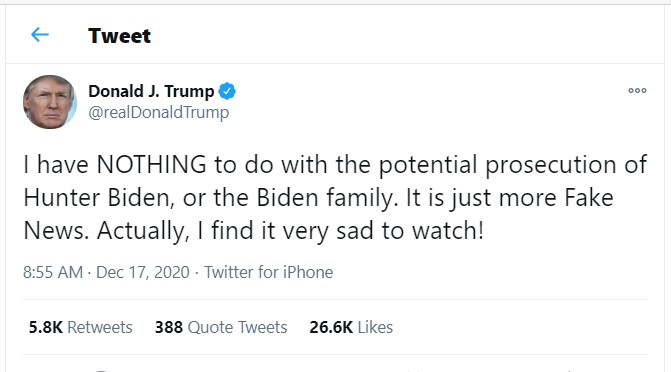The image size is (671, 372).
Task: Open the Donald J. Trump display name
Action: [x=151, y=91]
